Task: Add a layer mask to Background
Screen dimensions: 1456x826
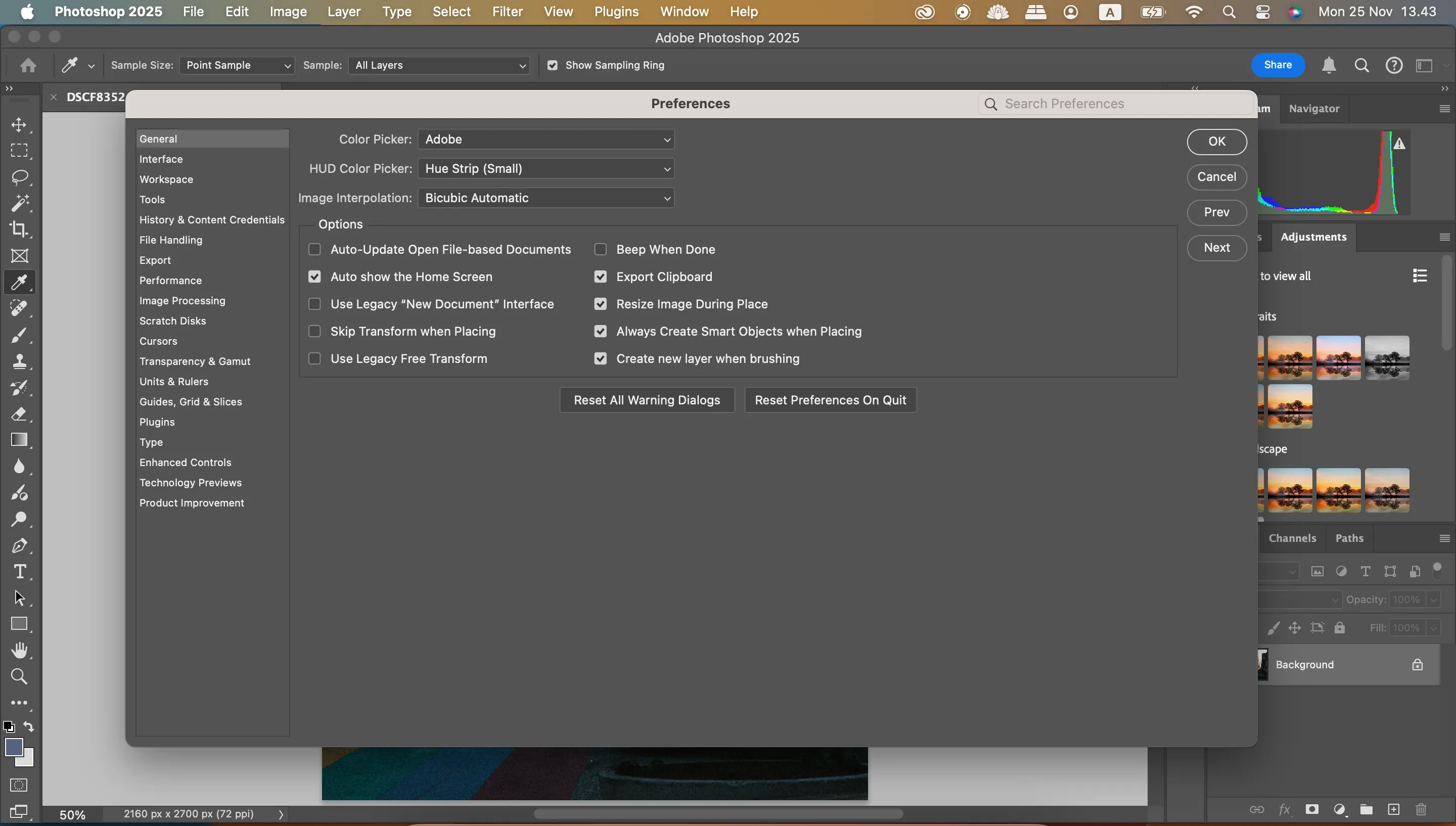Action: click(1312, 809)
